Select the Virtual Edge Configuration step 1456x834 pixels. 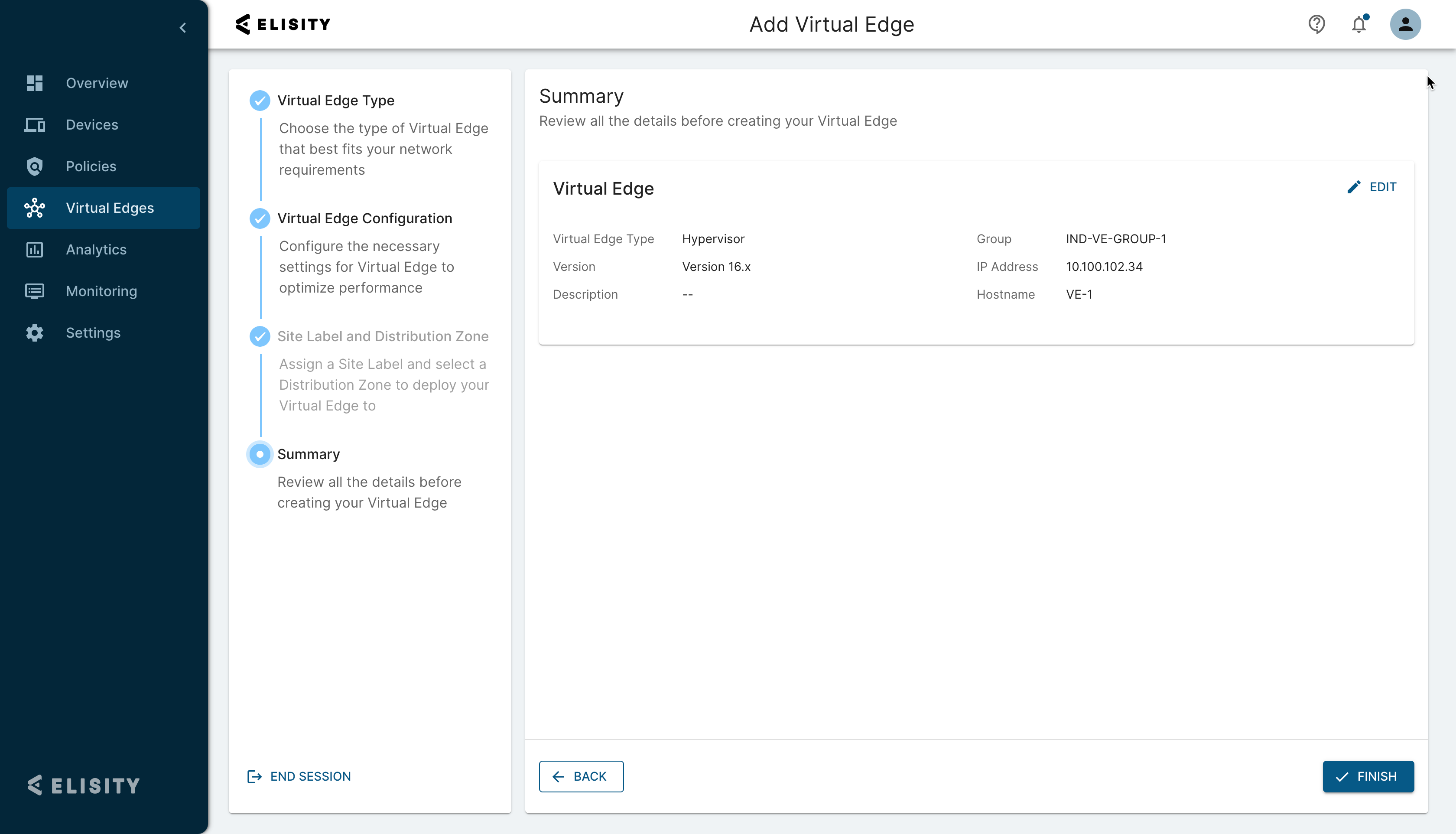point(364,218)
